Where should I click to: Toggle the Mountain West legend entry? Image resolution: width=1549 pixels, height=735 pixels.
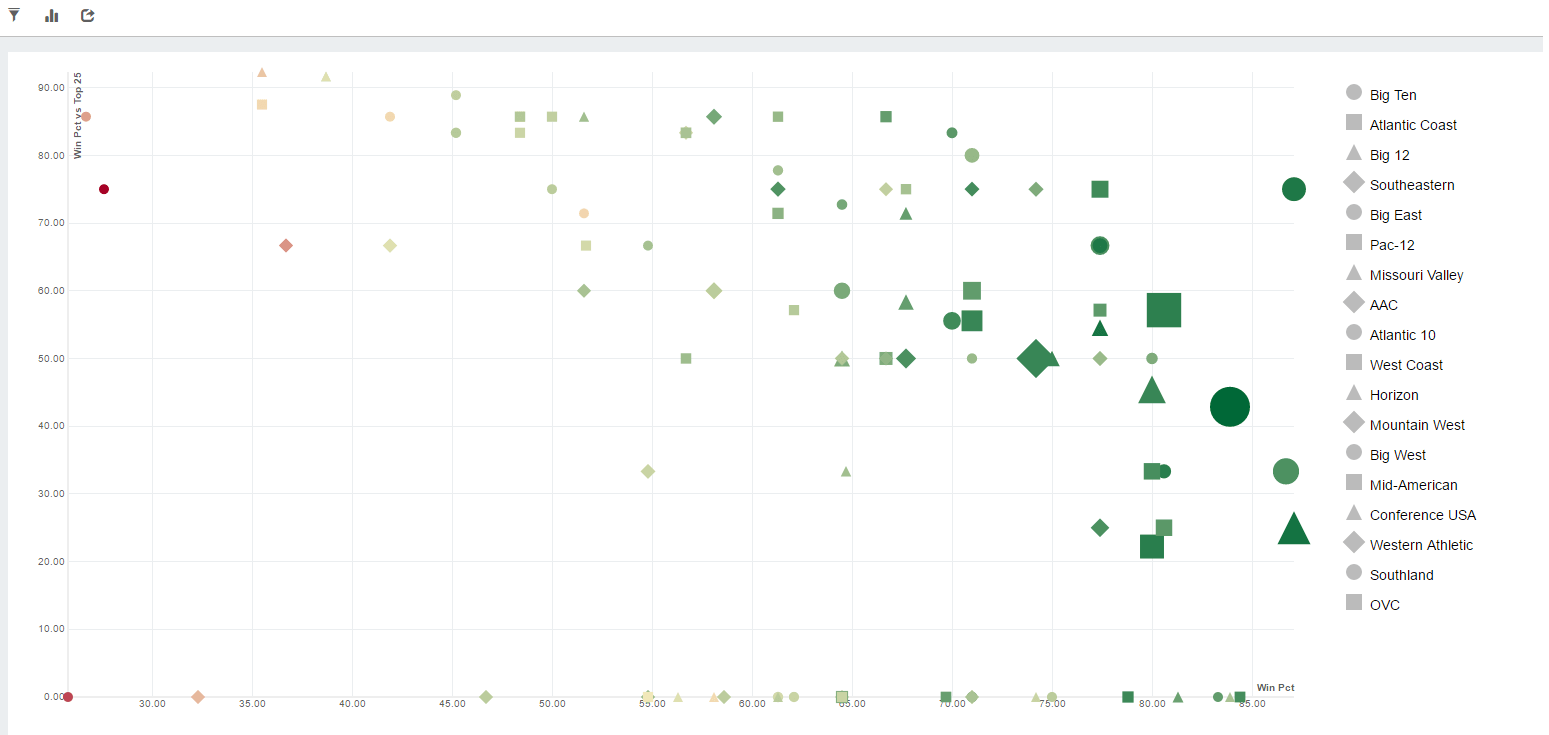[x=1417, y=425]
